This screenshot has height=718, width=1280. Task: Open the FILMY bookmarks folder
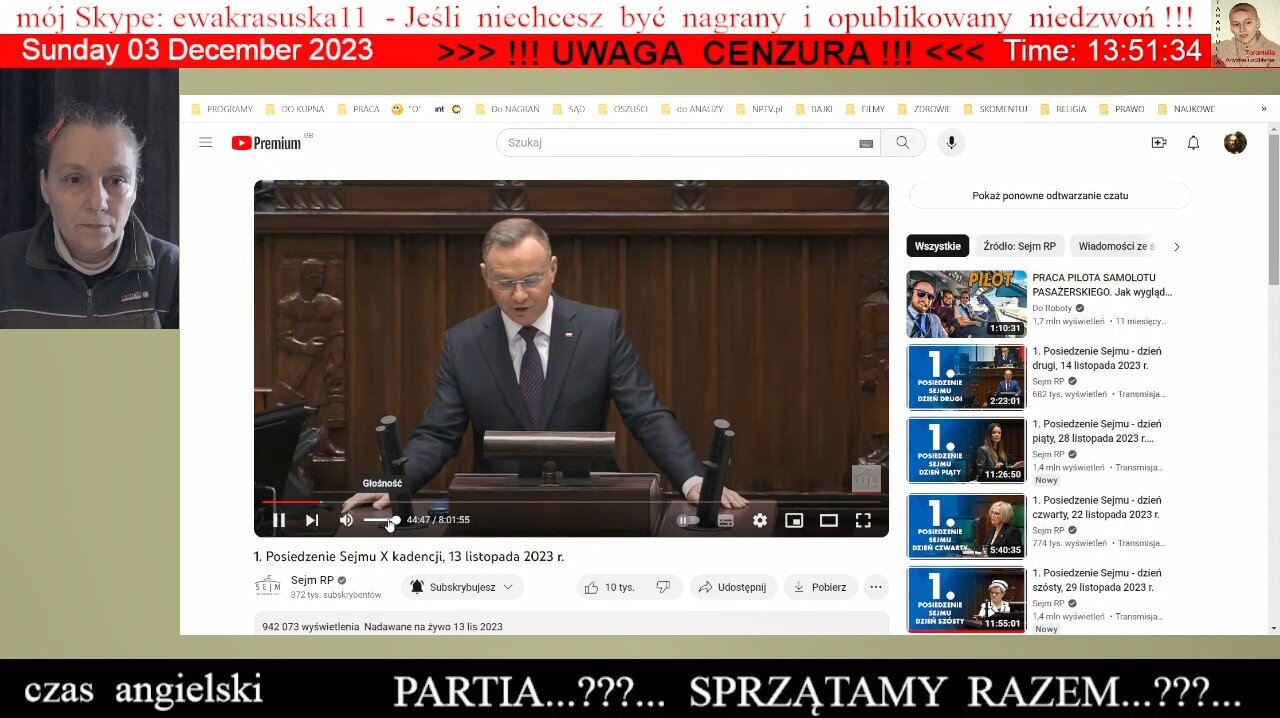(865, 109)
